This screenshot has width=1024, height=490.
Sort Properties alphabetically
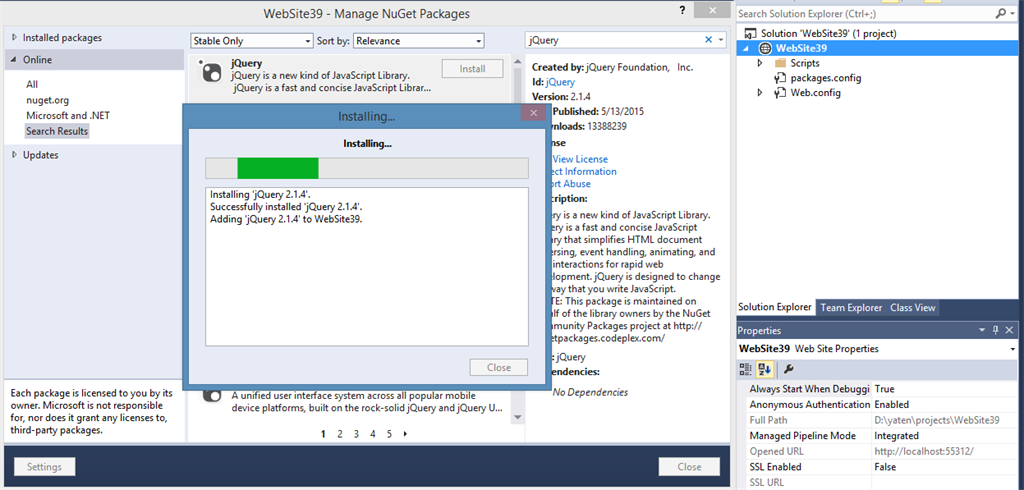point(765,370)
